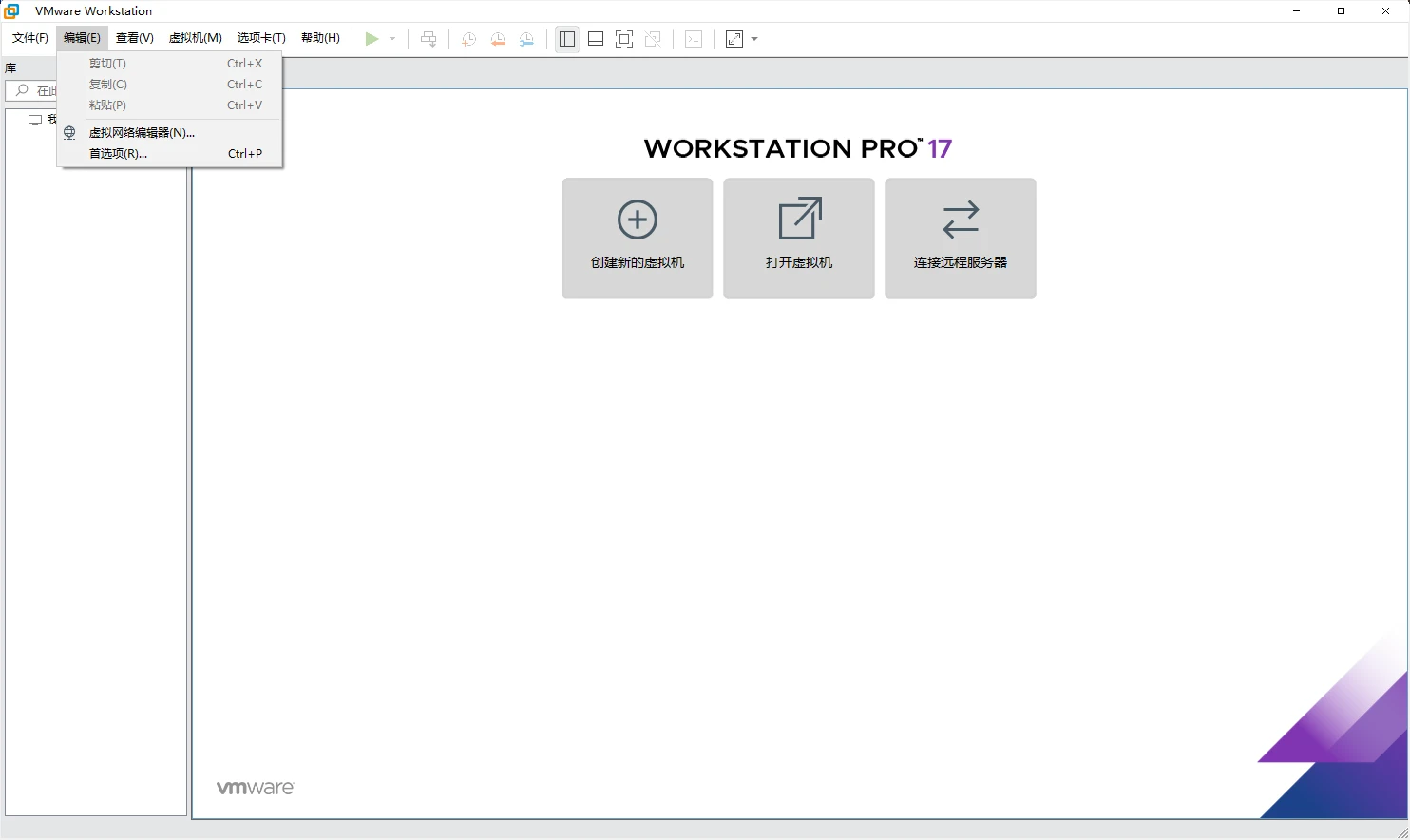Click the Send Ctrl+Alt+Del toolbar icon
The image size is (1410, 840).
(429, 39)
